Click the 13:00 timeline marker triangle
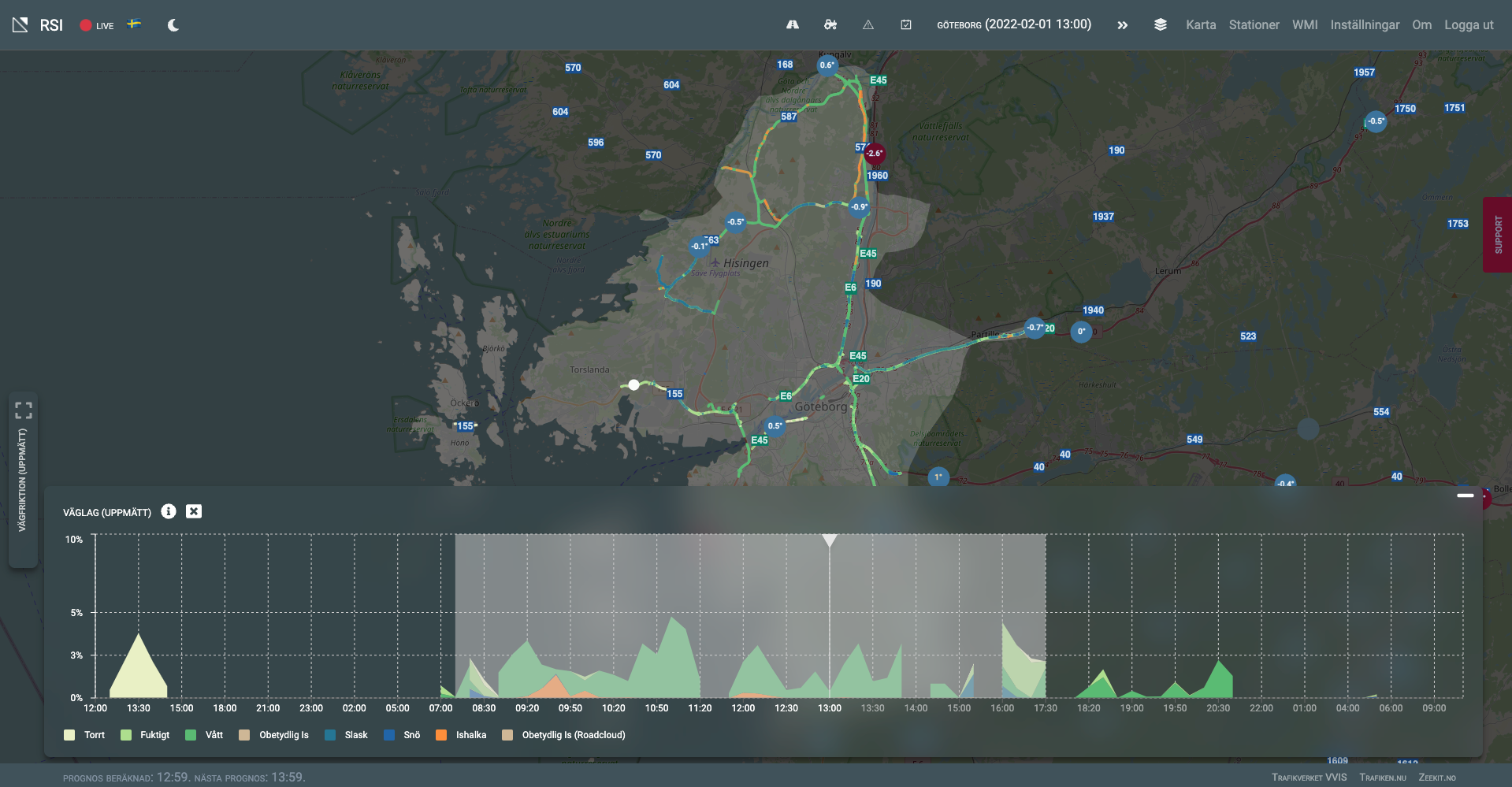This screenshot has width=1512, height=787. pyautogui.click(x=829, y=540)
